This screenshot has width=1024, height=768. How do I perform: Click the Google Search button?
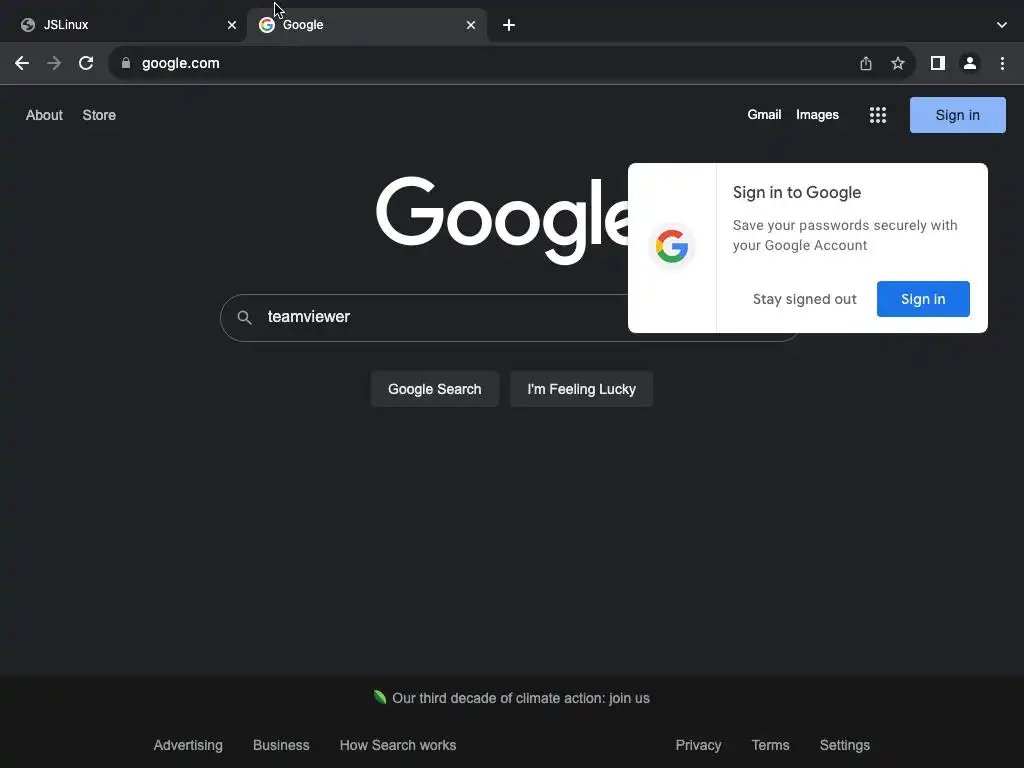(434, 389)
